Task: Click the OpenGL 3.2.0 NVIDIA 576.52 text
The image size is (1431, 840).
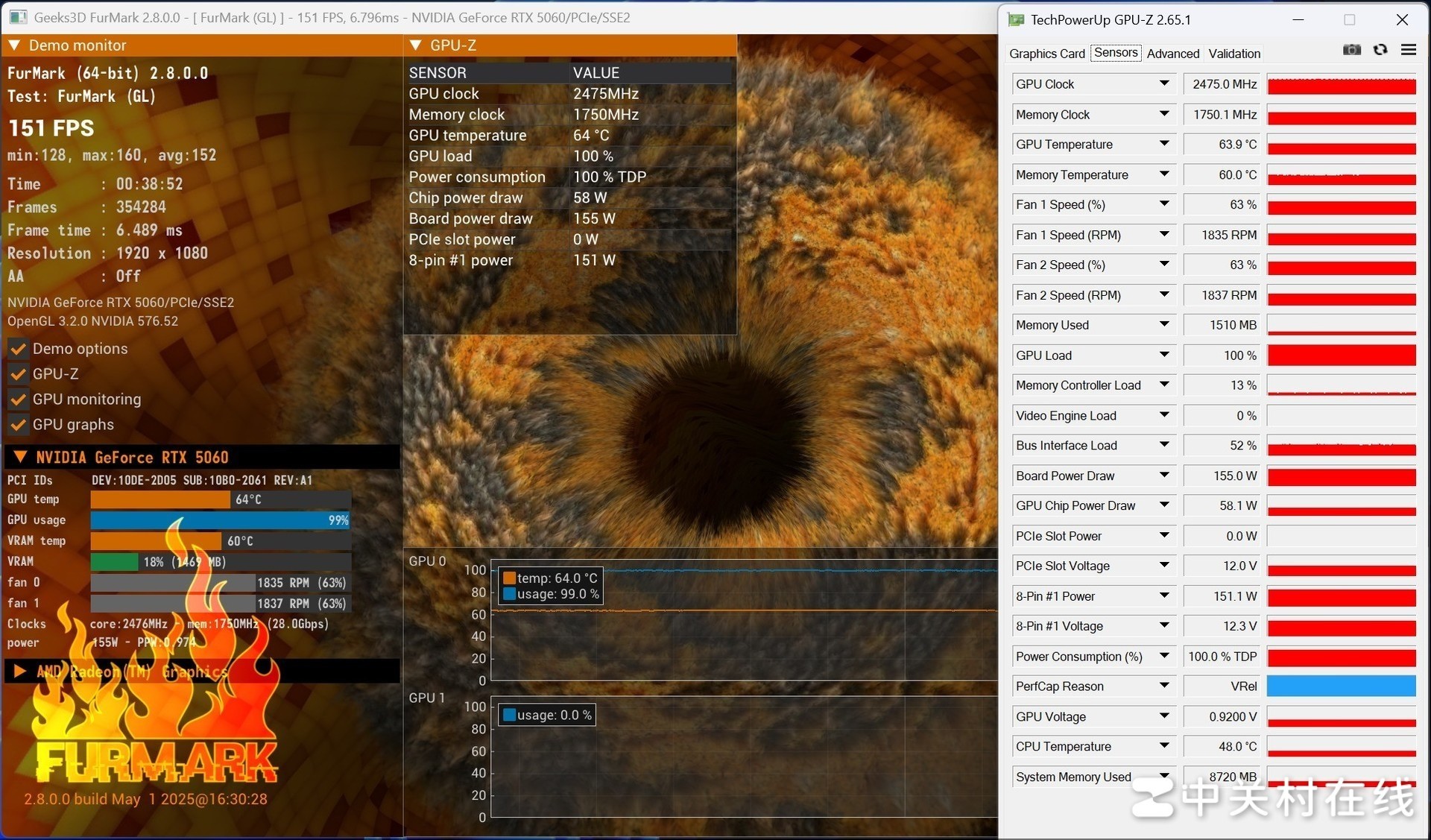Action: [93, 321]
